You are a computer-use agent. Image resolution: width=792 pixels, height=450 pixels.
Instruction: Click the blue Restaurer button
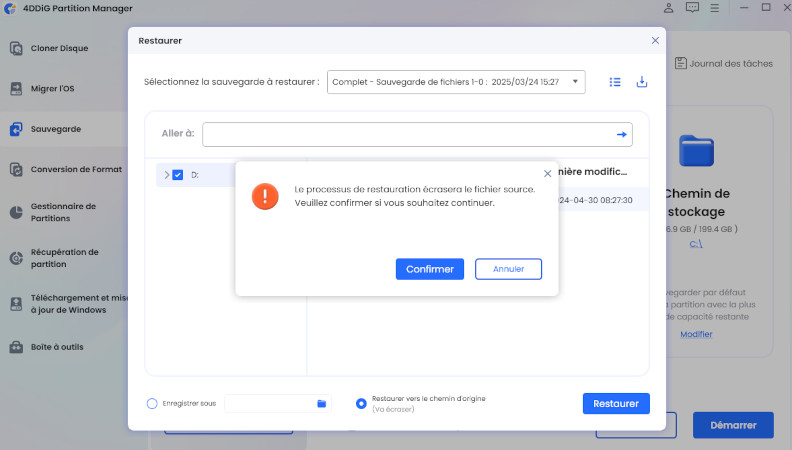(x=616, y=404)
